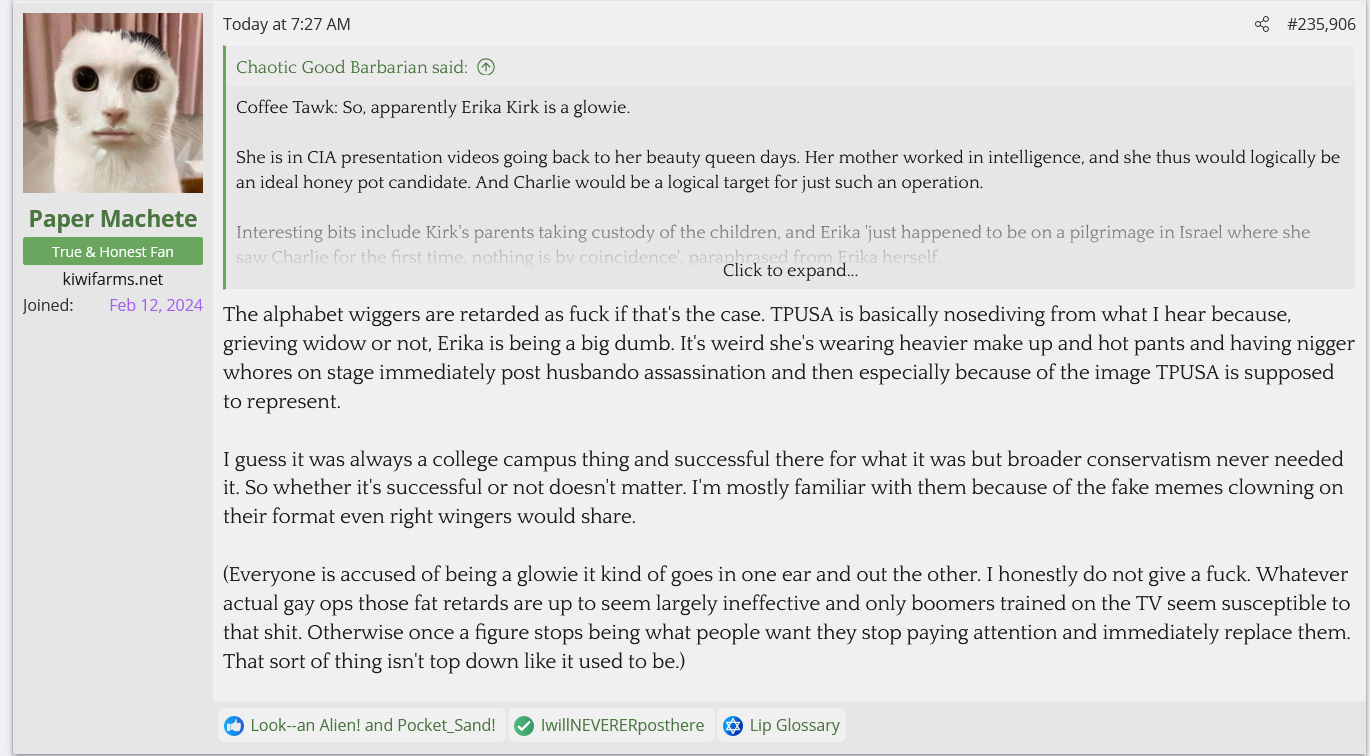Click the "kiwifarms.net" text under the username
This screenshot has width=1370, height=756.
pos(113,280)
